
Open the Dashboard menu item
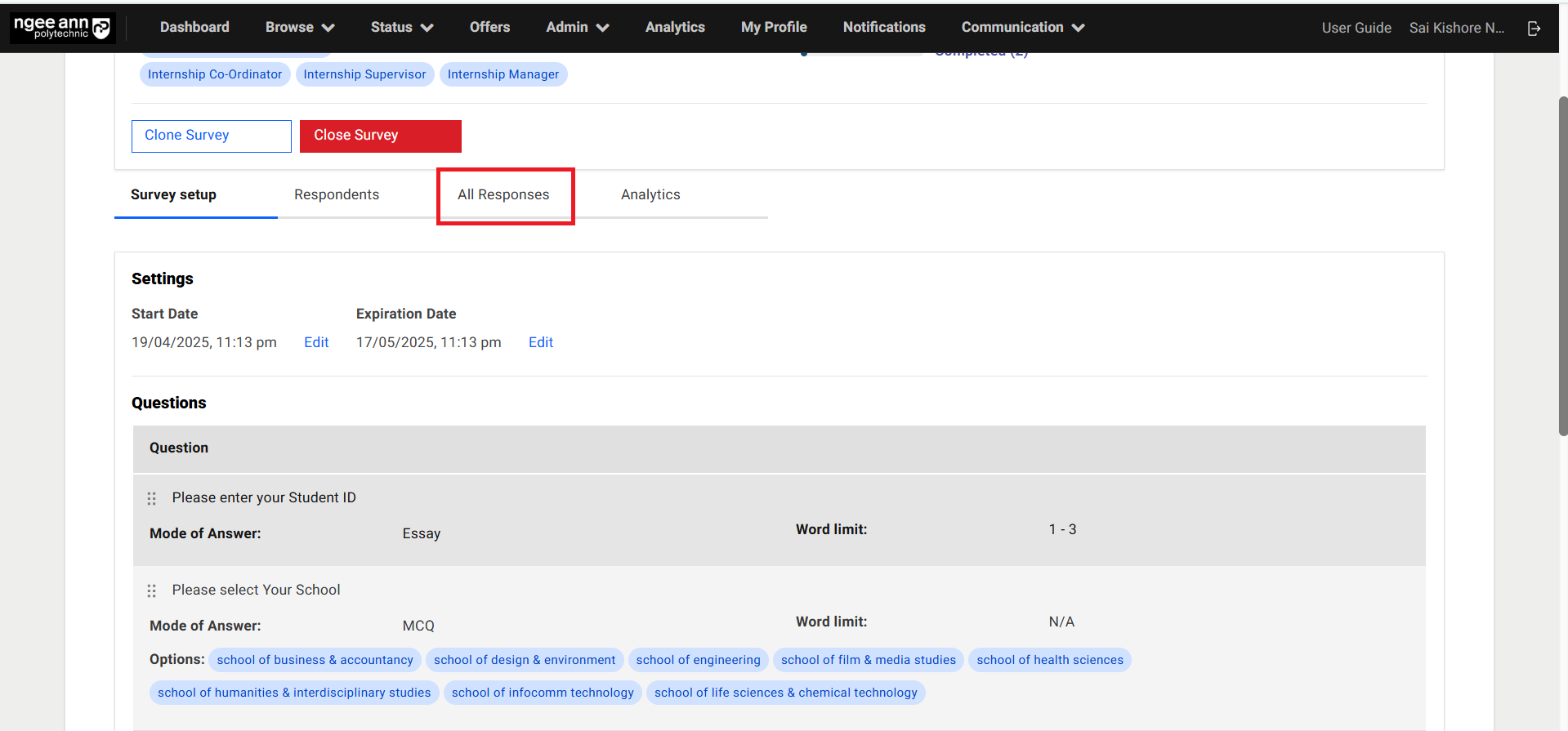tap(194, 28)
